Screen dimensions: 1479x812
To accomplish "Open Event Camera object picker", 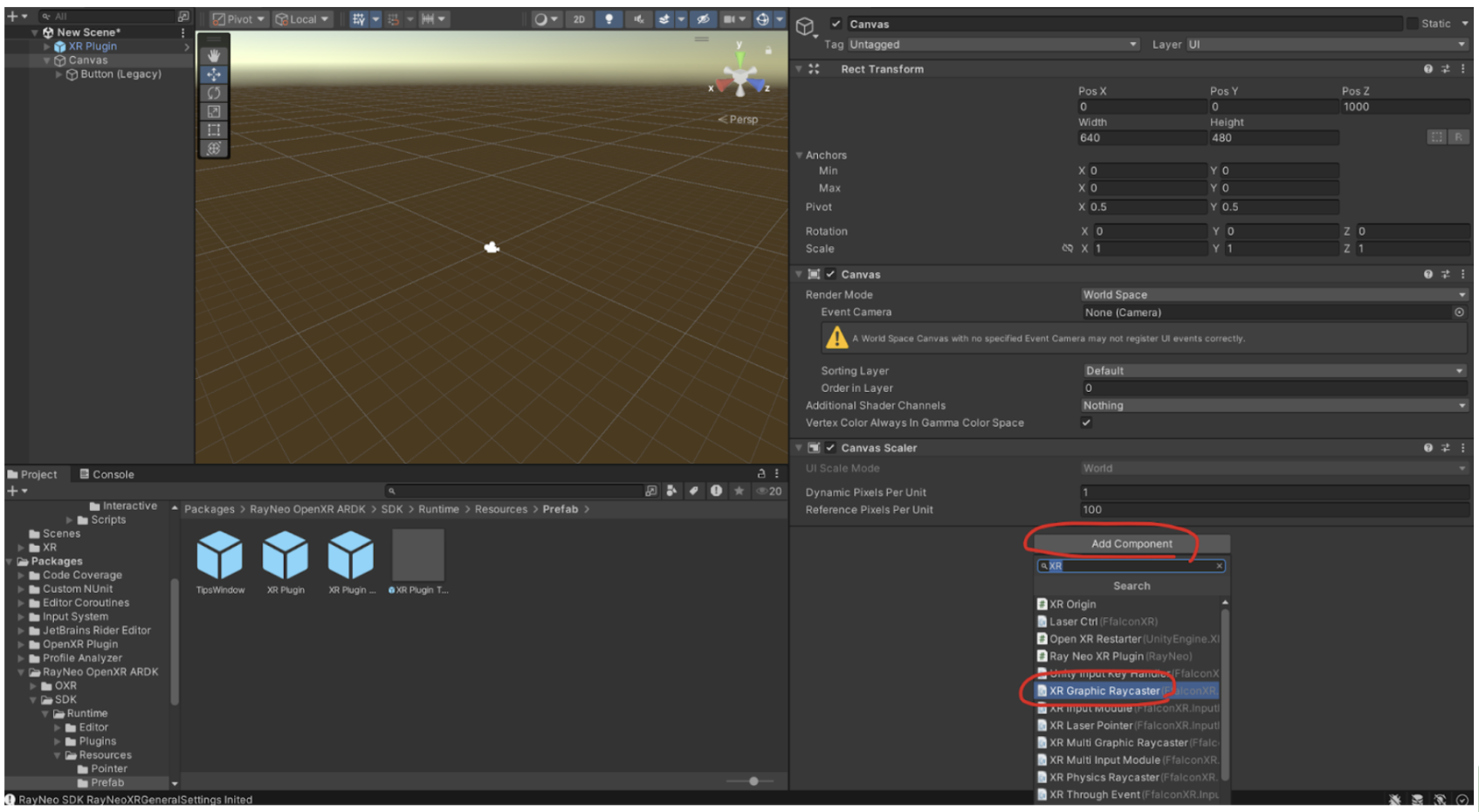I will click(x=1459, y=313).
